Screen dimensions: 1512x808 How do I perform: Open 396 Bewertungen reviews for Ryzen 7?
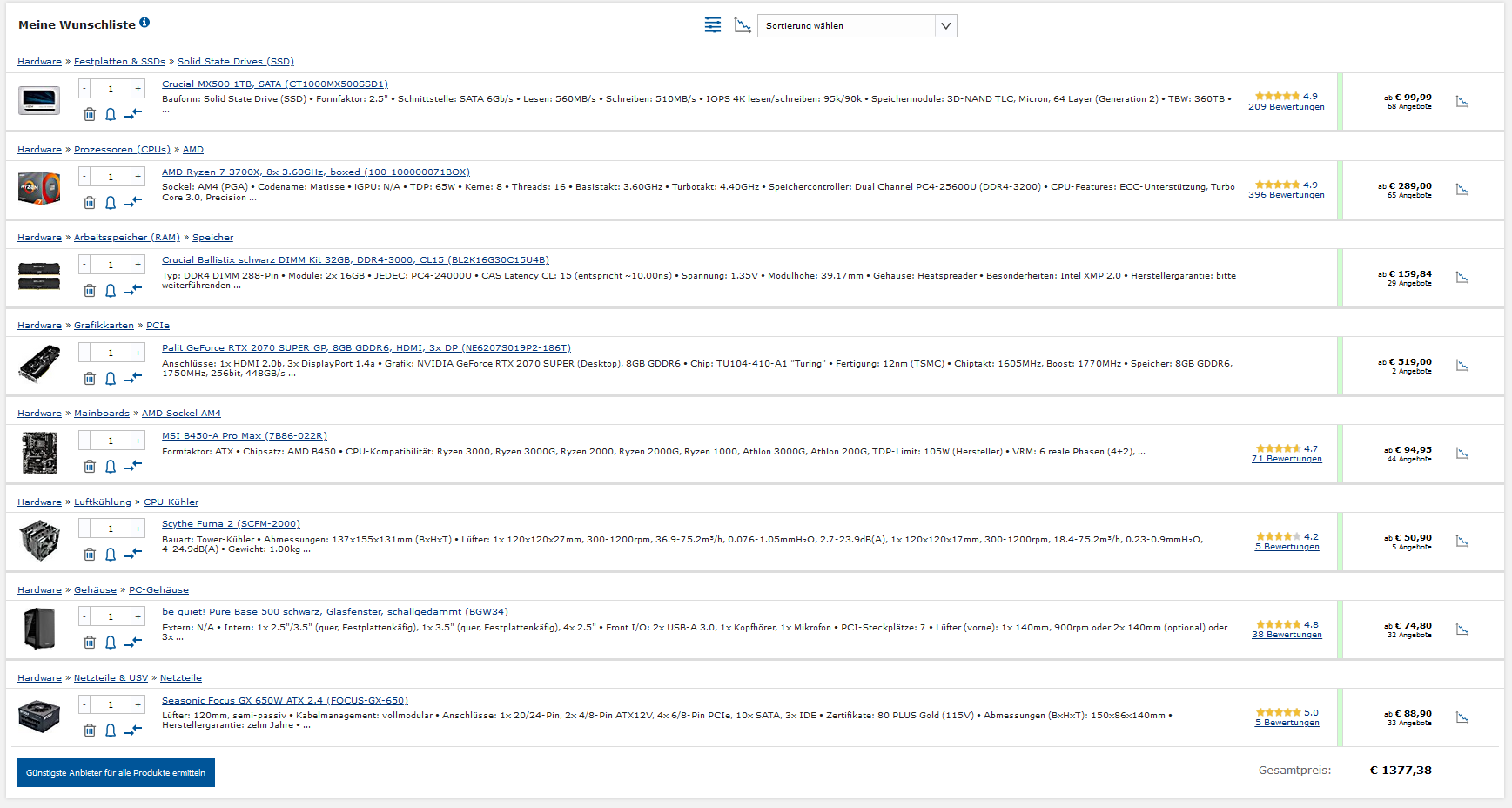tap(1286, 195)
